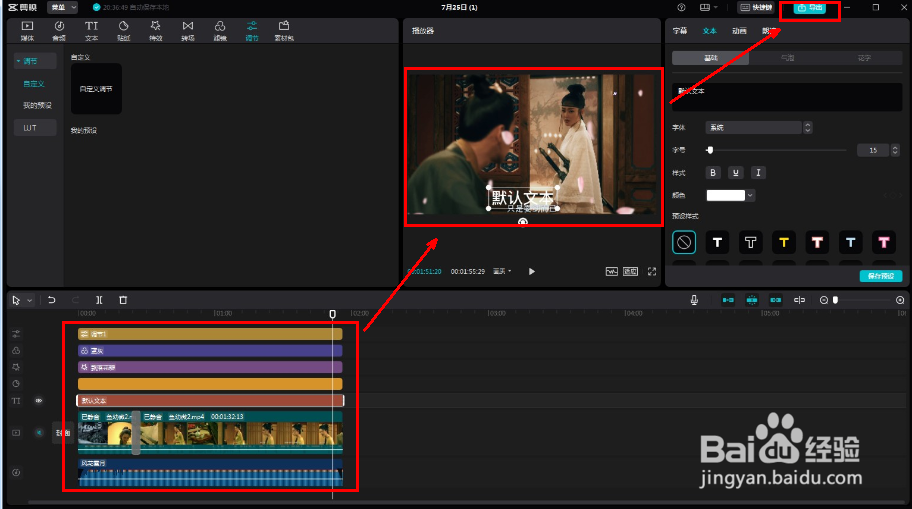Screen dimensions: 912x509
Task: Toggle Underline text style
Action: [x=736, y=173]
